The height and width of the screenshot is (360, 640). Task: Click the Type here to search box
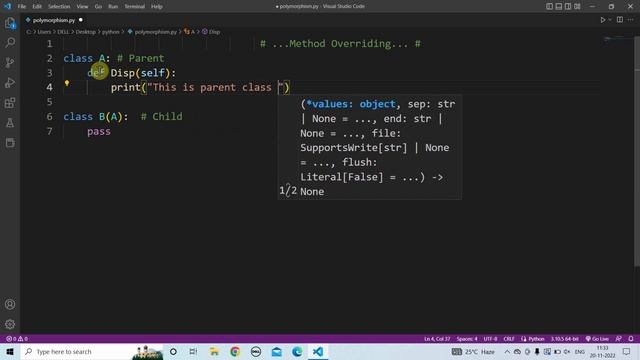92,351
